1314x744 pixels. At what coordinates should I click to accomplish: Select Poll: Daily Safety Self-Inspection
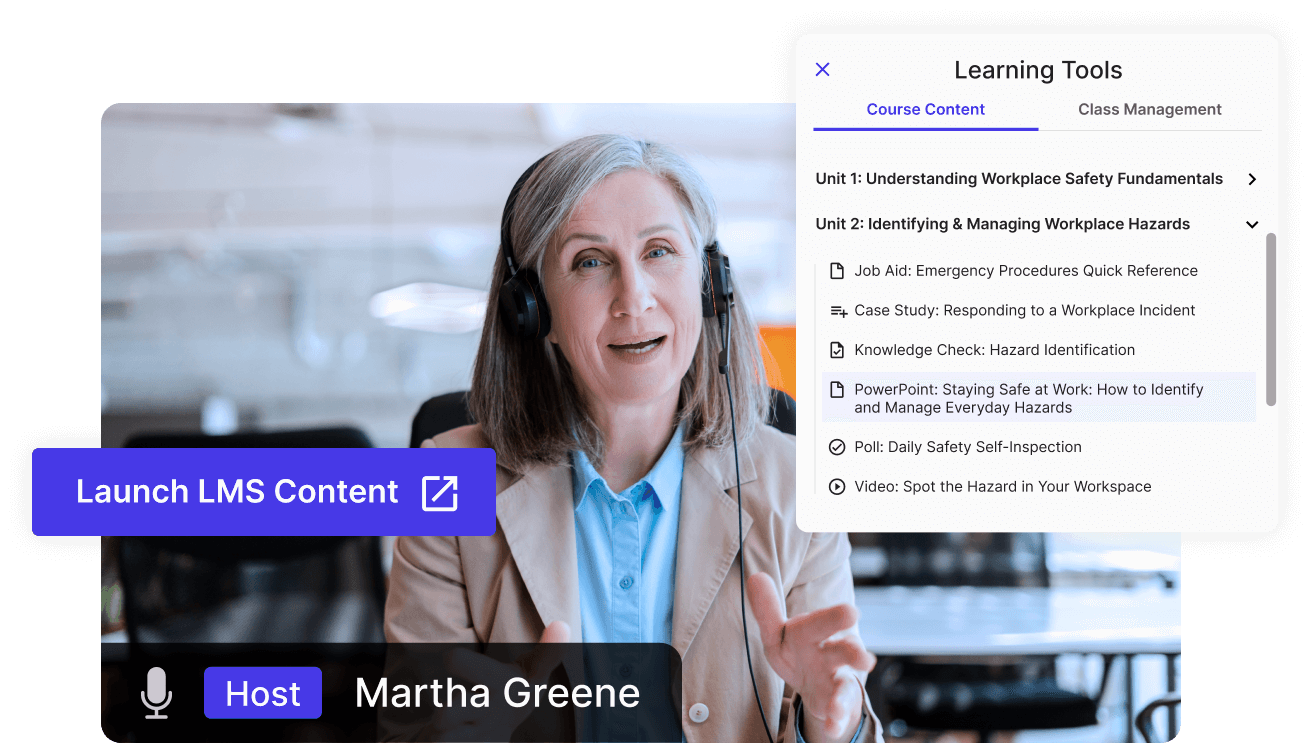point(967,447)
